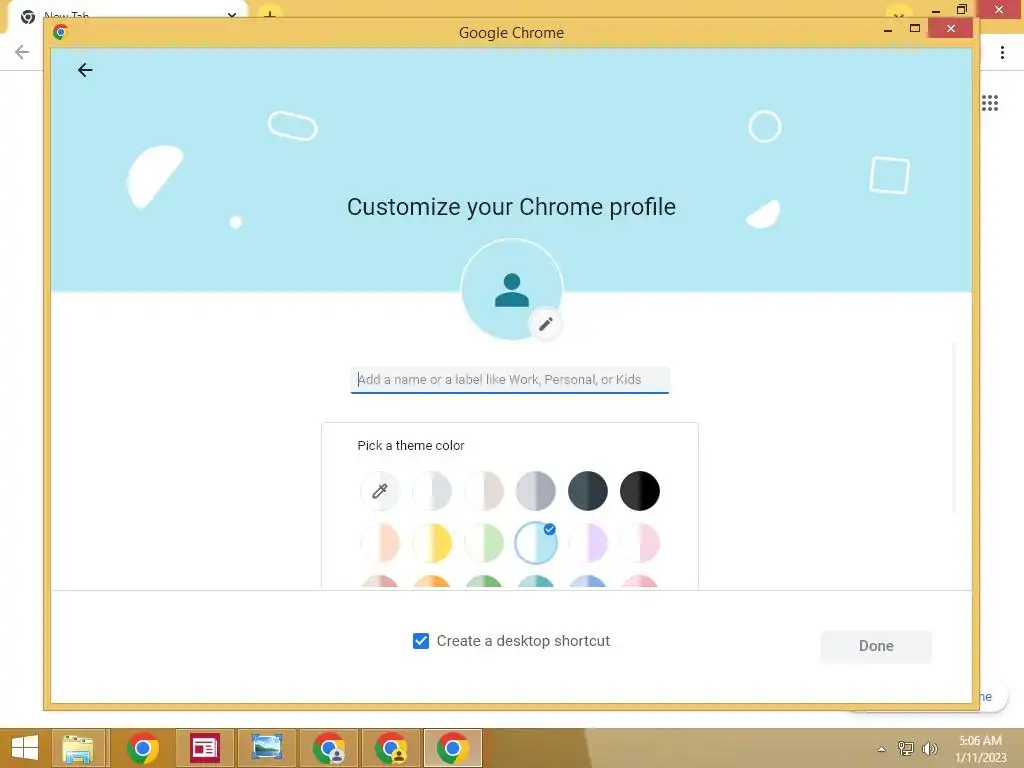Open the red news app on taskbar
This screenshot has width=1024, height=768.
tap(204, 748)
